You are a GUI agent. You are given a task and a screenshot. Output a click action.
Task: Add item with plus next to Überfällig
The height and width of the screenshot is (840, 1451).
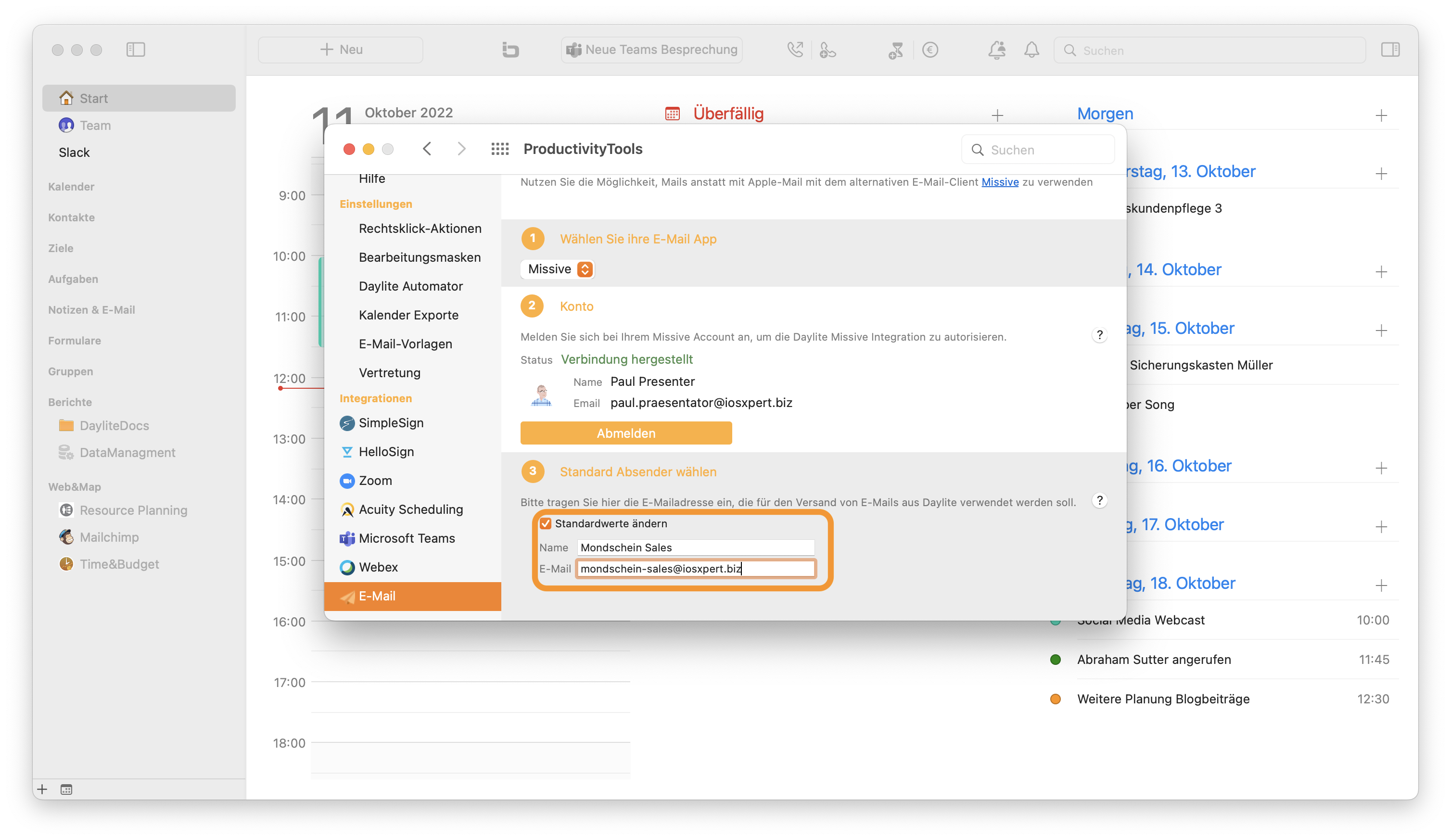(x=997, y=115)
